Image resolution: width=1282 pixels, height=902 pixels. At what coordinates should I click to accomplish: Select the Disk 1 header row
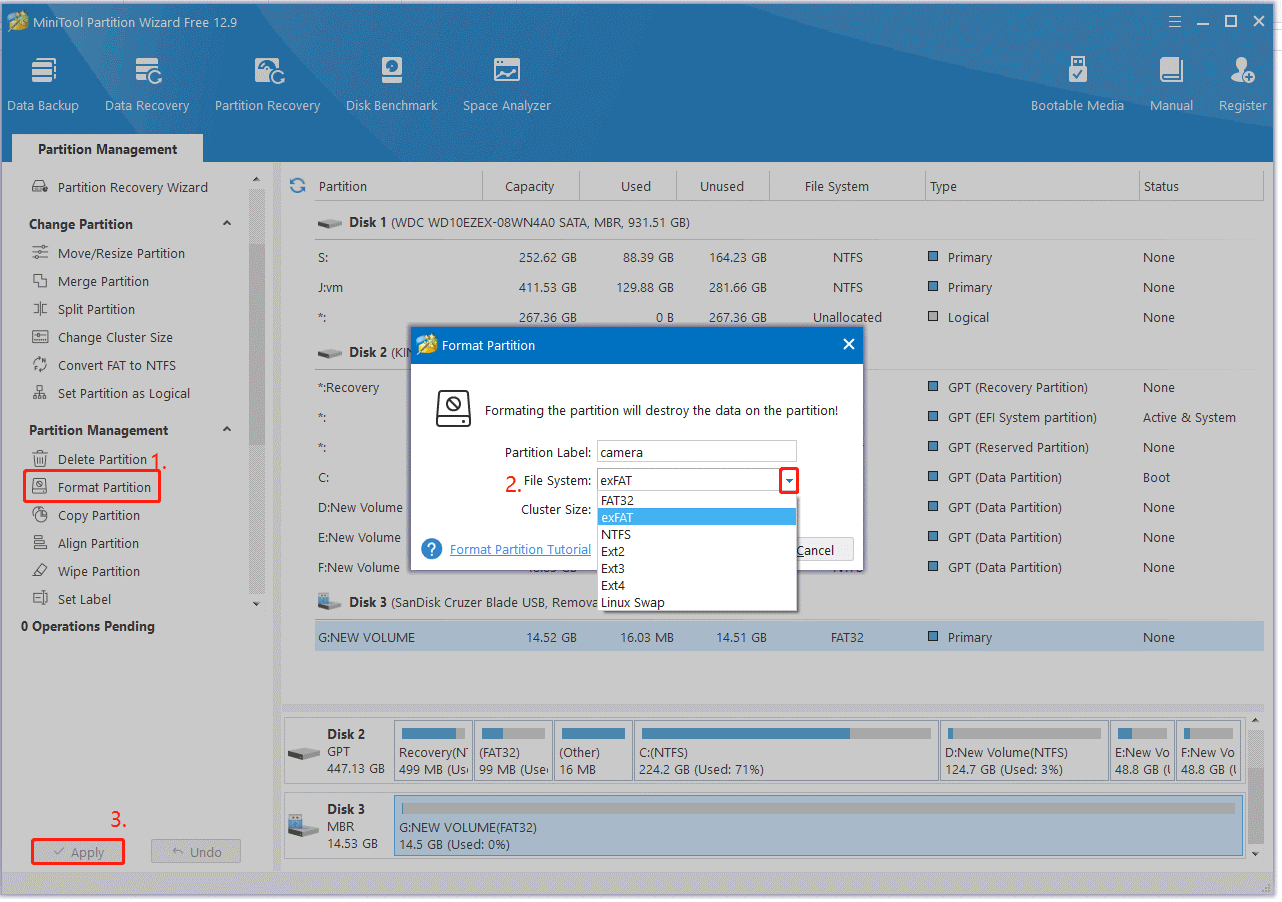(x=789, y=222)
